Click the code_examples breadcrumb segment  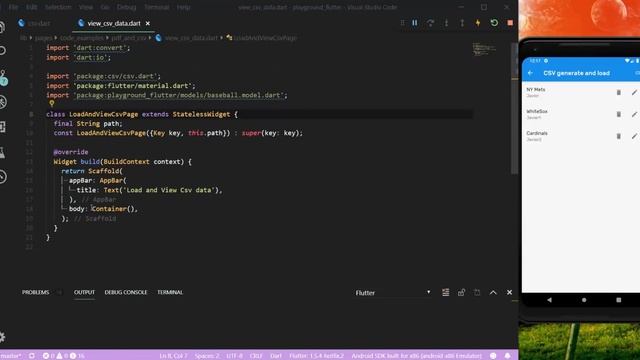point(82,38)
